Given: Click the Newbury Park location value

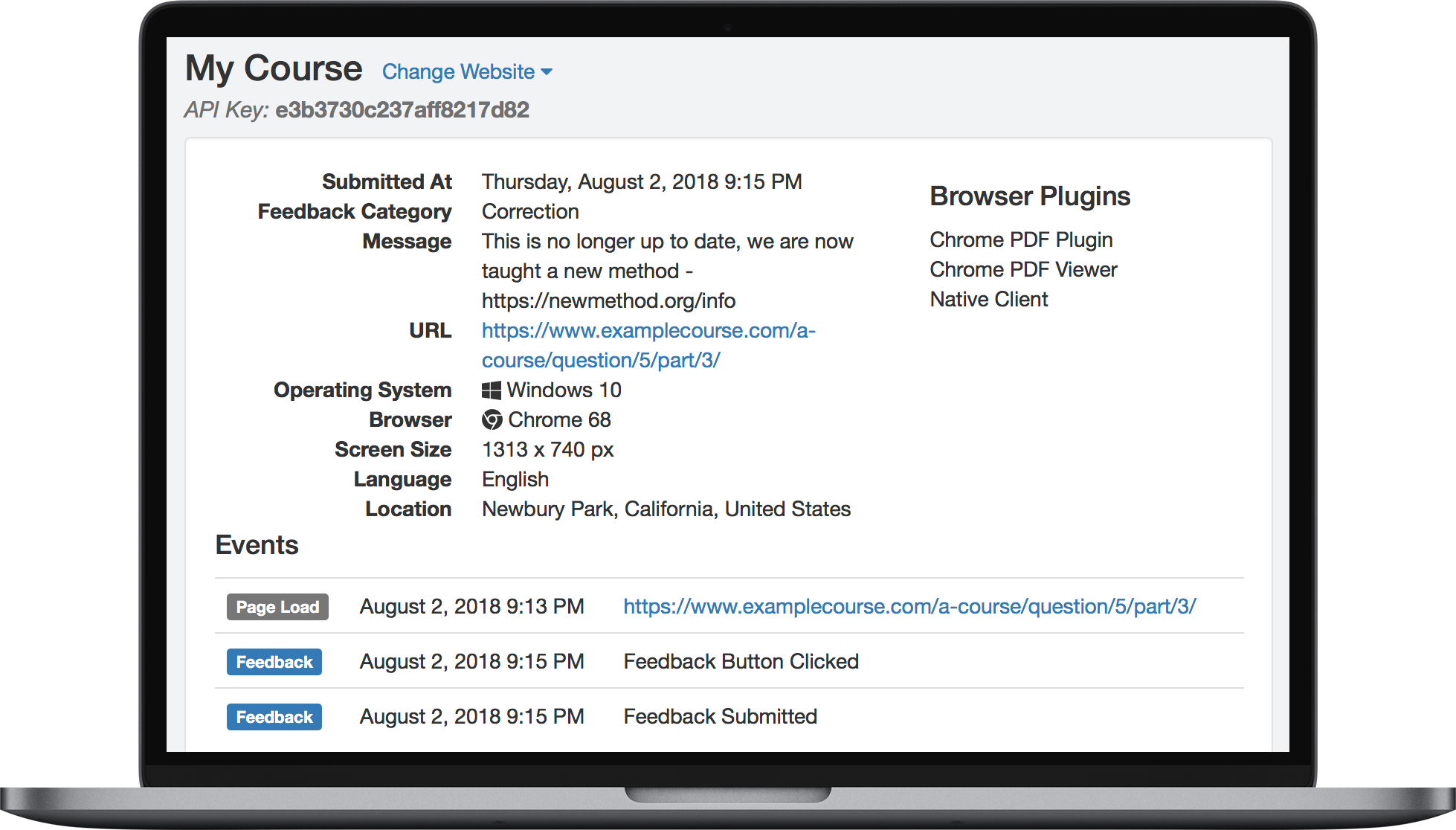Looking at the screenshot, I should 666,509.
